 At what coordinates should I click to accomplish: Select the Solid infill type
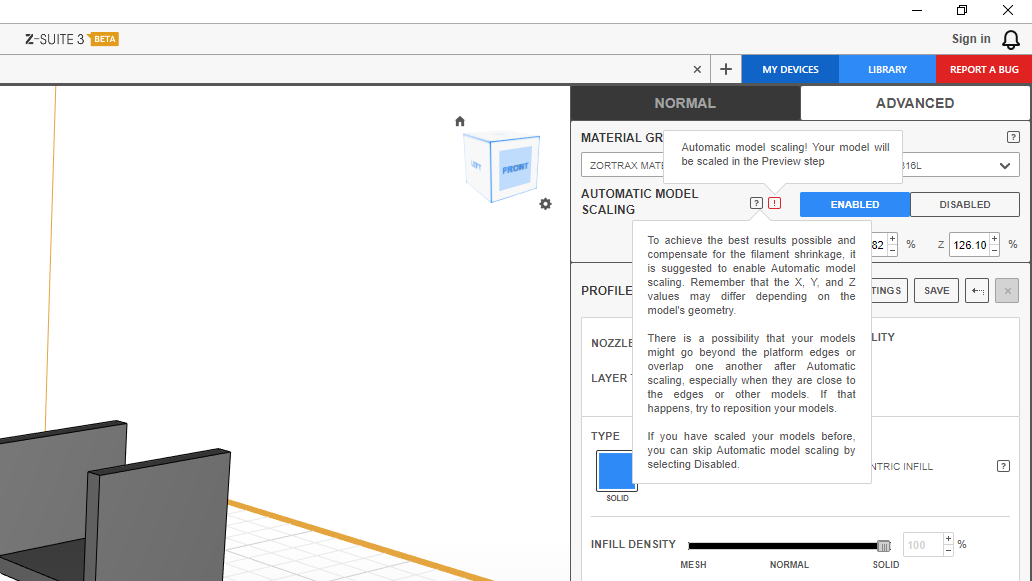click(616, 471)
